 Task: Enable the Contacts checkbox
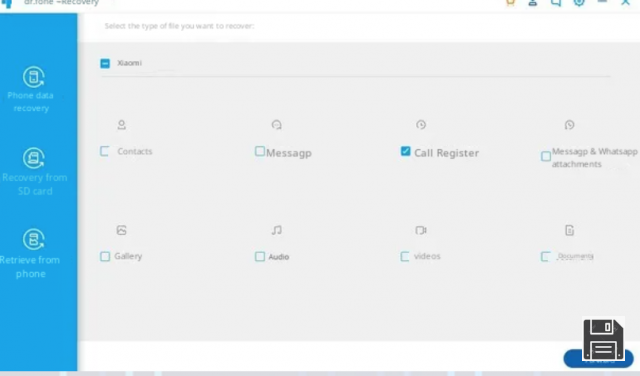pyautogui.click(x=105, y=151)
